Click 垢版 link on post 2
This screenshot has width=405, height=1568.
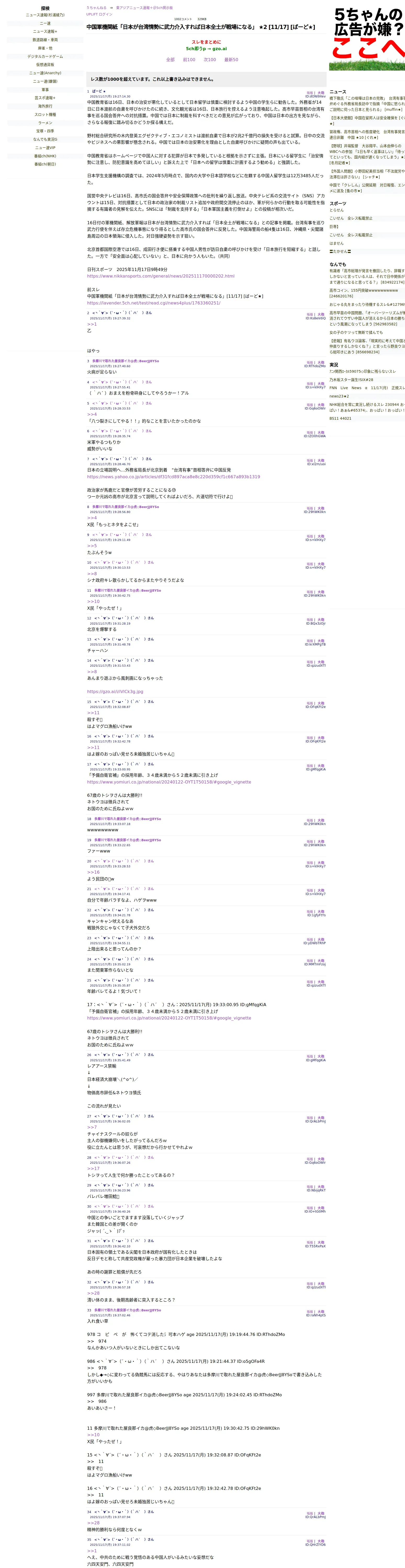pos(309,314)
